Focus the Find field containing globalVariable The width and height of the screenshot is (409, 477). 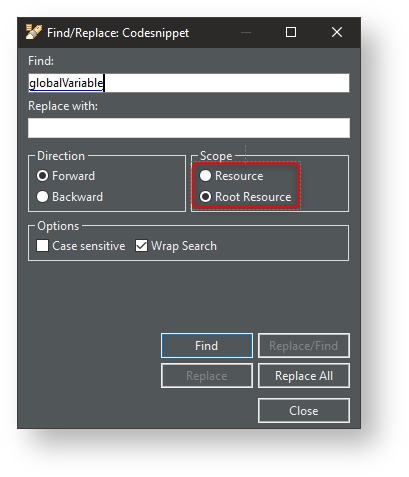pos(189,83)
